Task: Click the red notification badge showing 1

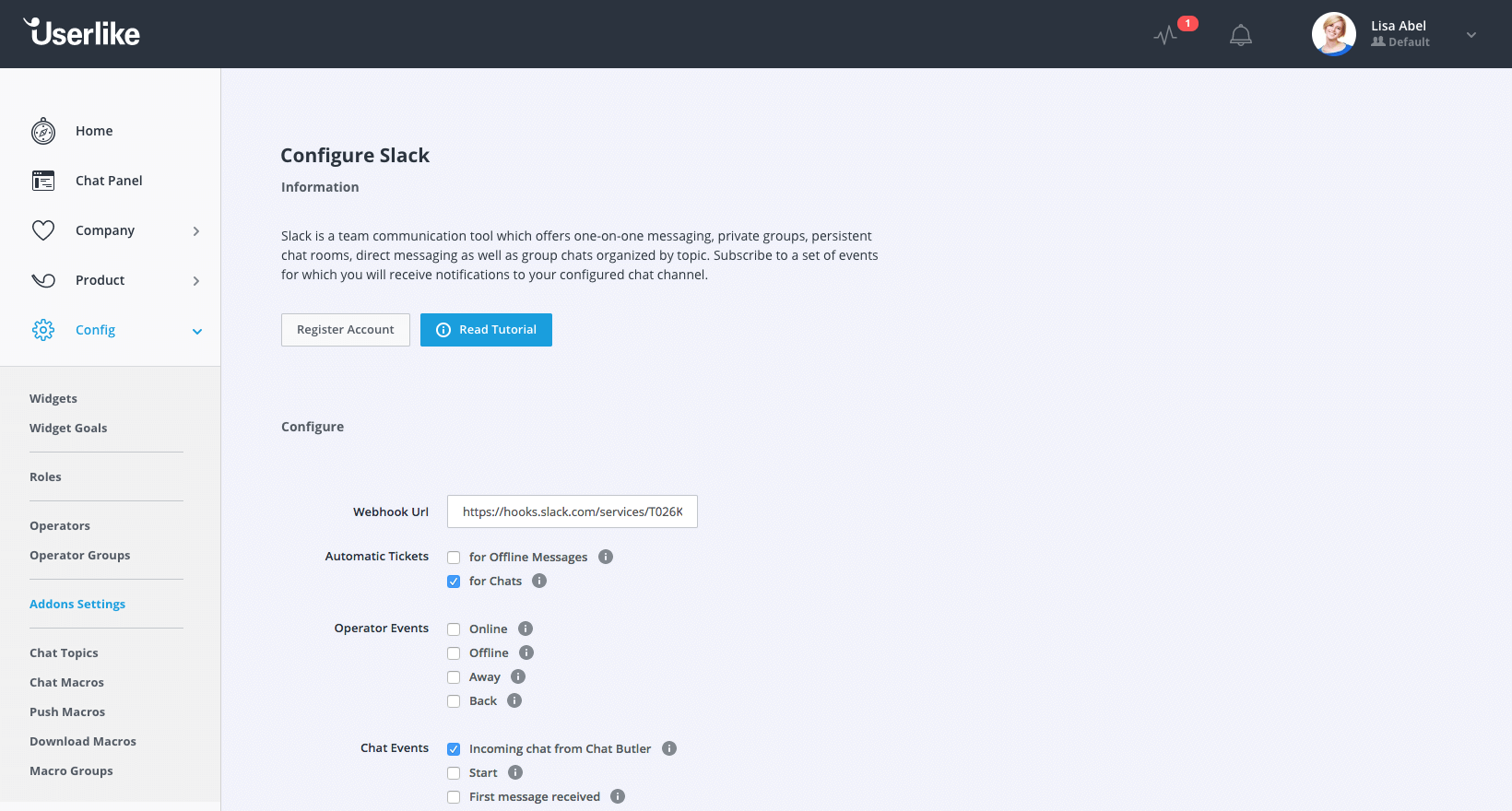Action: (1187, 23)
